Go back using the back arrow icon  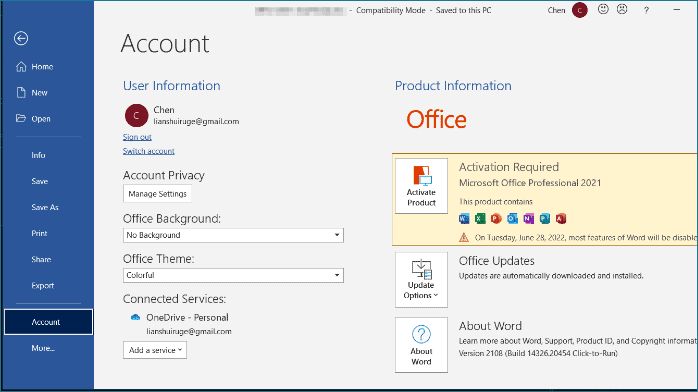click(x=21, y=39)
